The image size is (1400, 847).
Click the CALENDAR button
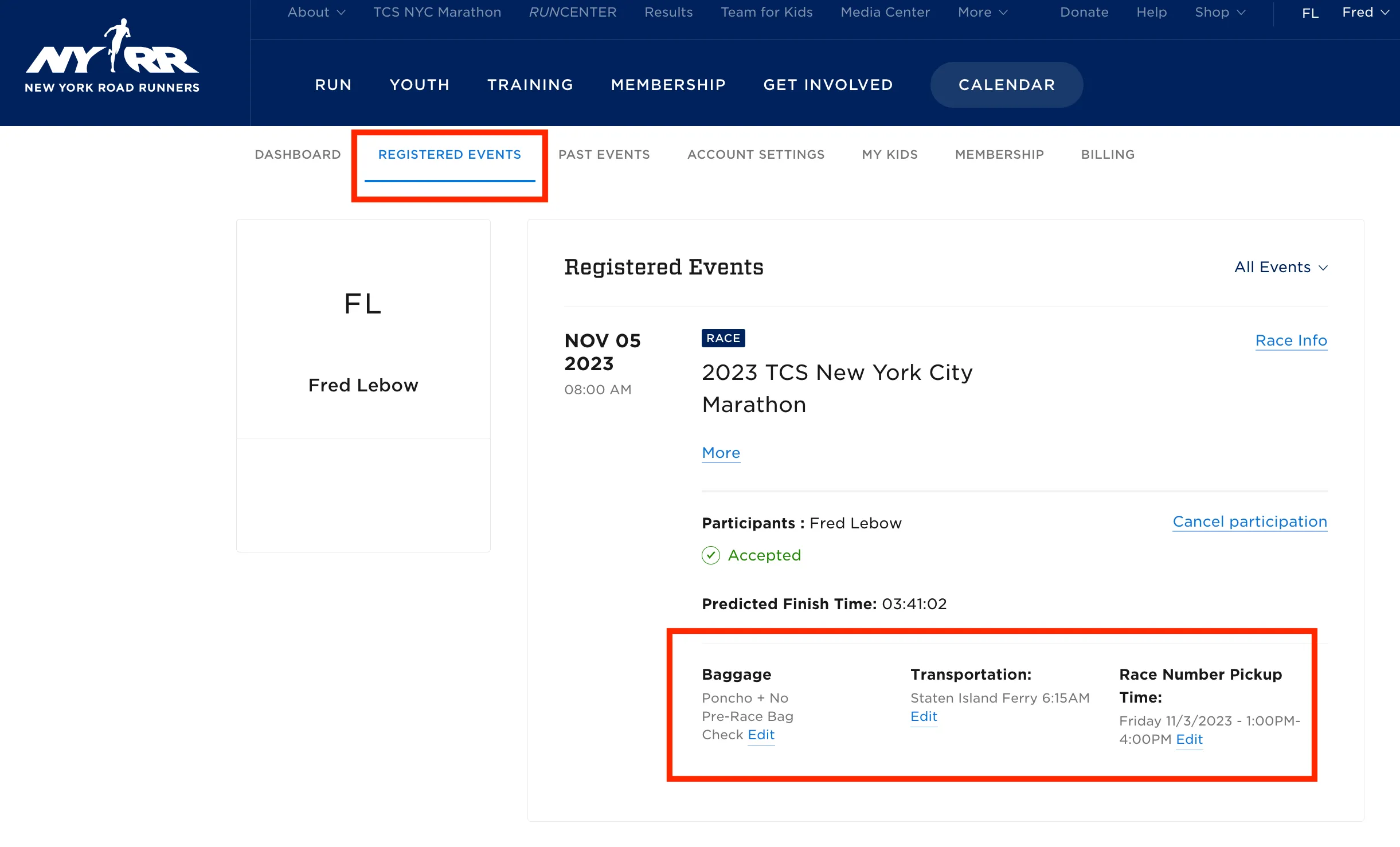coord(1007,85)
